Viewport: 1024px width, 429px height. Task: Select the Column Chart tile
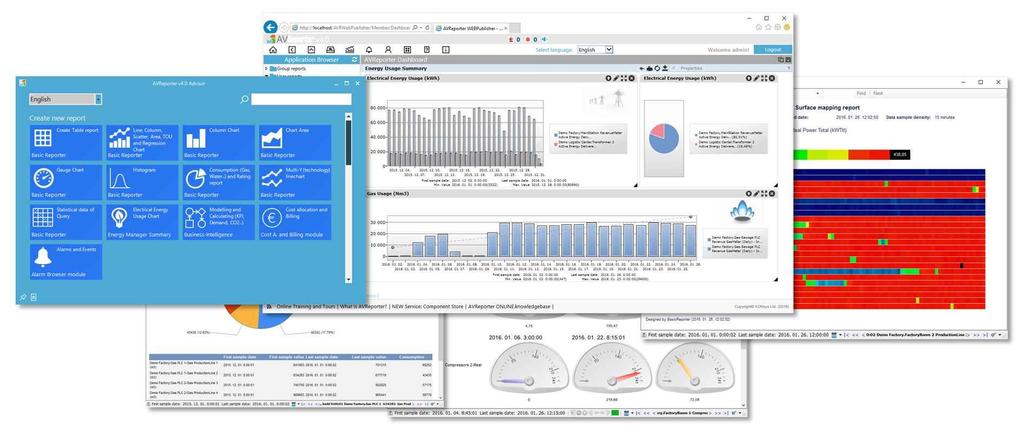click(x=218, y=142)
